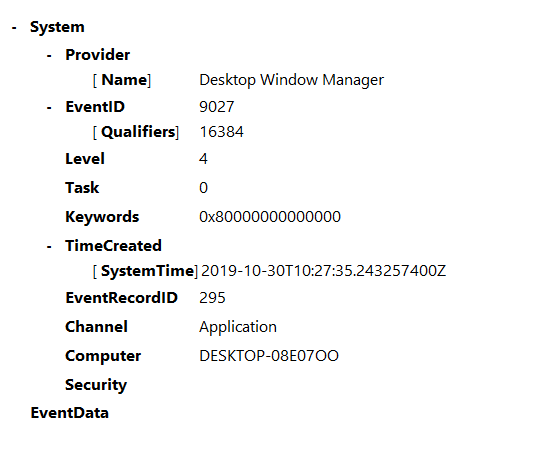Image resolution: width=551 pixels, height=460 pixels.
Task: Select the computer name DESKTOP-08E07OO
Action: pyautogui.click(x=269, y=356)
